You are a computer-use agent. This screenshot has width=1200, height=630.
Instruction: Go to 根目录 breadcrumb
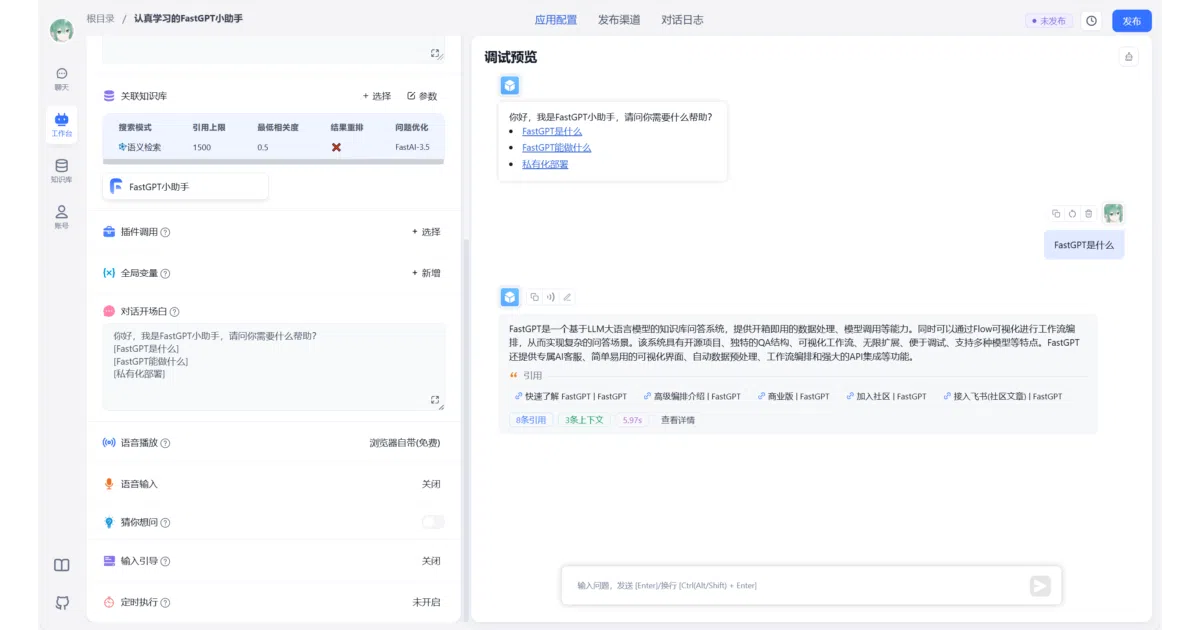pyautogui.click(x=100, y=19)
